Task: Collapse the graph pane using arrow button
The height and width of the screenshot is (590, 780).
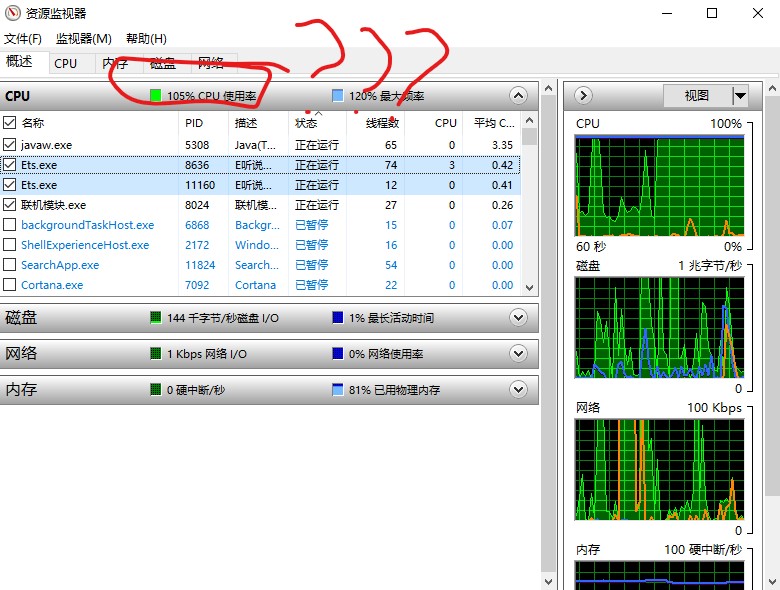Action: (584, 96)
